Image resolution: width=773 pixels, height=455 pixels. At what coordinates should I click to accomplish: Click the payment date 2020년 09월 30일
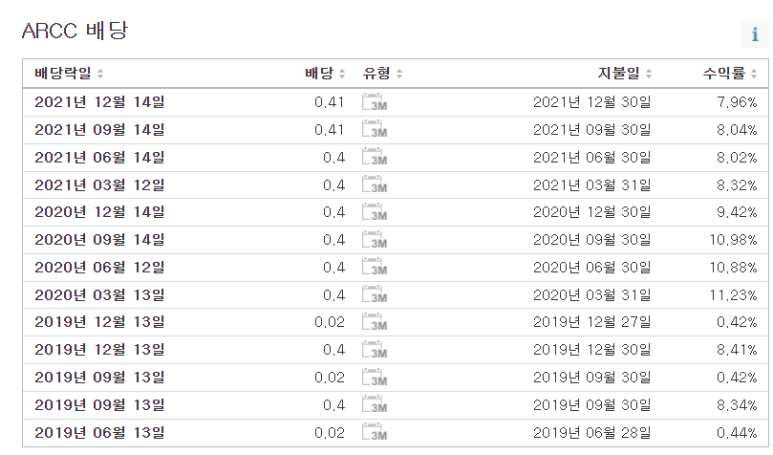tap(592, 240)
